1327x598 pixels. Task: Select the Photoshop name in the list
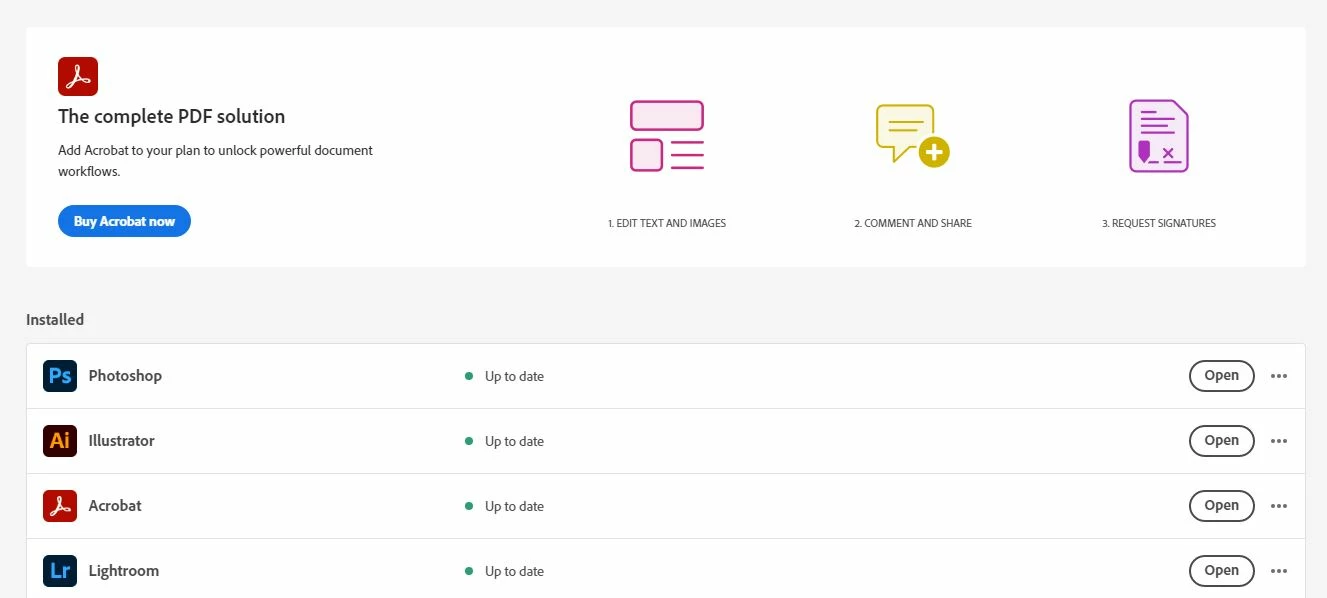125,376
